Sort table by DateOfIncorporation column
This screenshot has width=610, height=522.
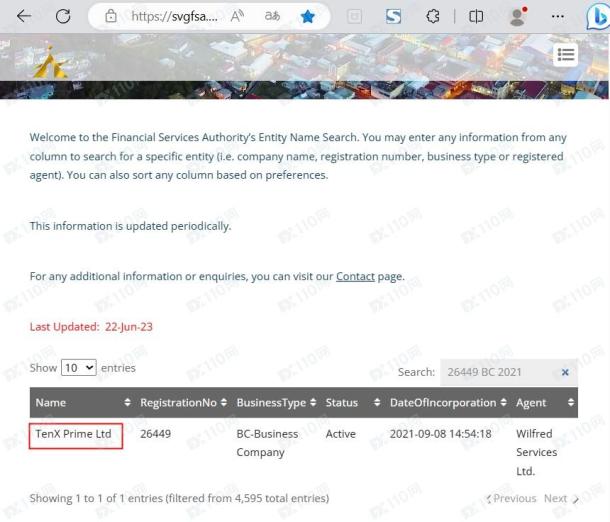point(447,403)
